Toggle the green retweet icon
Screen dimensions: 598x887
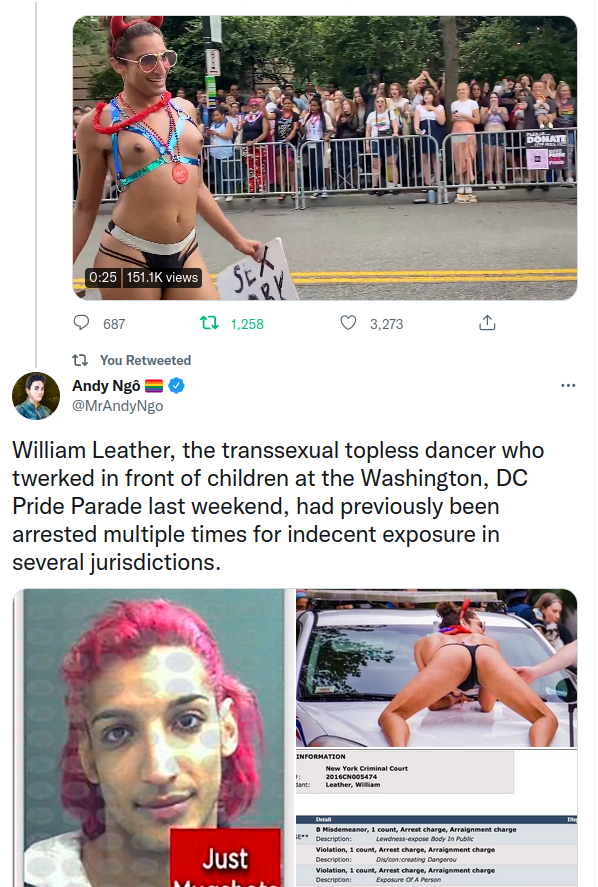coord(209,323)
